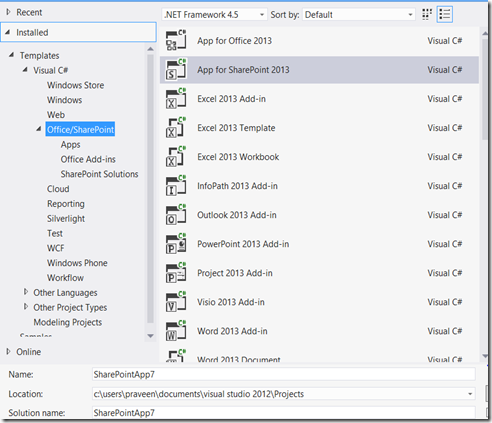492x423 pixels.
Task: Click the App for SharePoint 2013 template icon
Action: [176, 69]
